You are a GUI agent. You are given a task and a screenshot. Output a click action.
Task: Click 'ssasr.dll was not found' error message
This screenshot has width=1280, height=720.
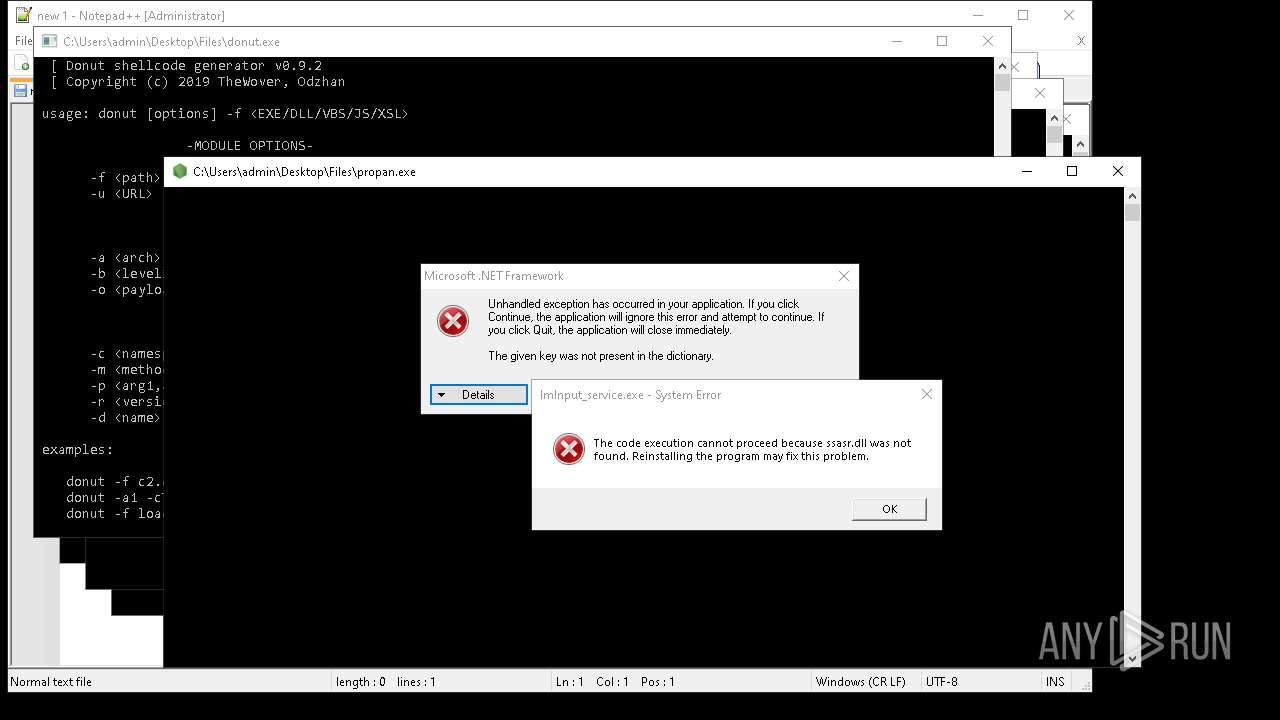pos(752,449)
